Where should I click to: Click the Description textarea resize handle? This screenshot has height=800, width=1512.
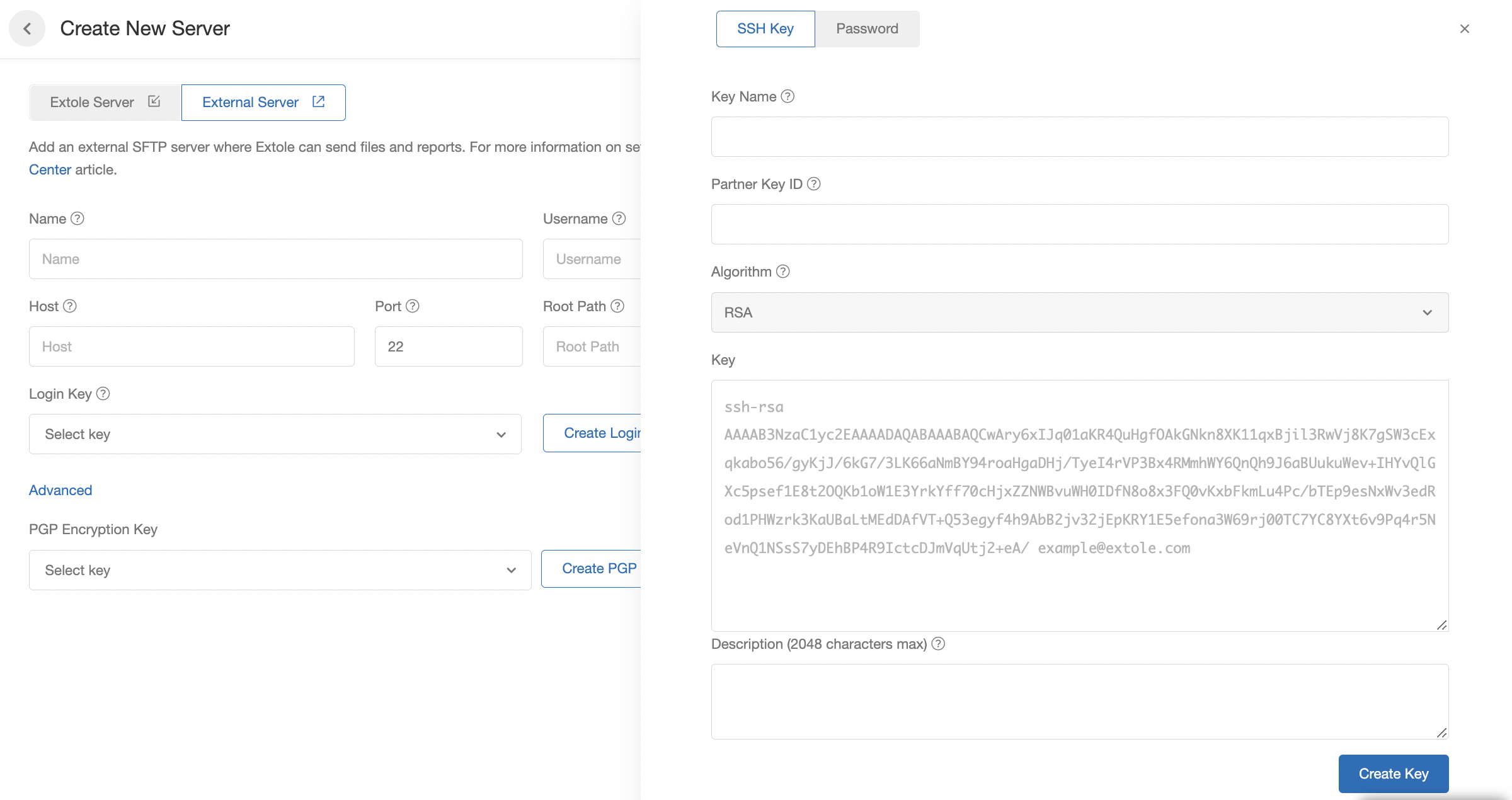(x=1441, y=733)
